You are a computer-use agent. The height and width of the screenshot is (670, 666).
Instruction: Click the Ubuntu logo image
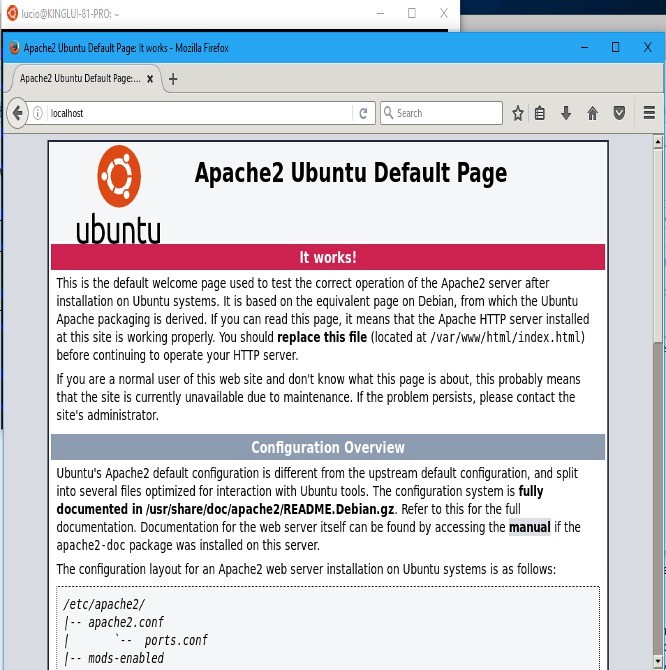[118, 195]
